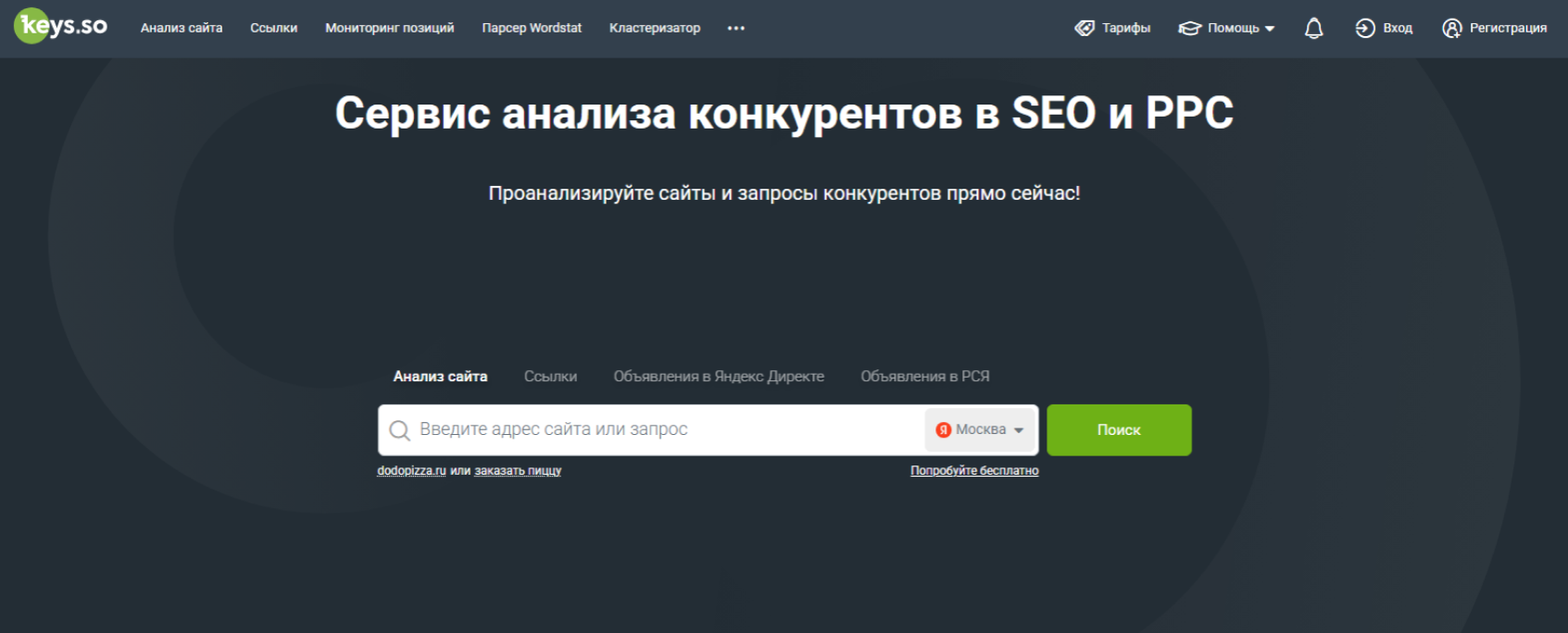The height and width of the screenshot is (633, 1568).
Task: Open Кластеризатор menu item
Action: click(x=655, y=29)
